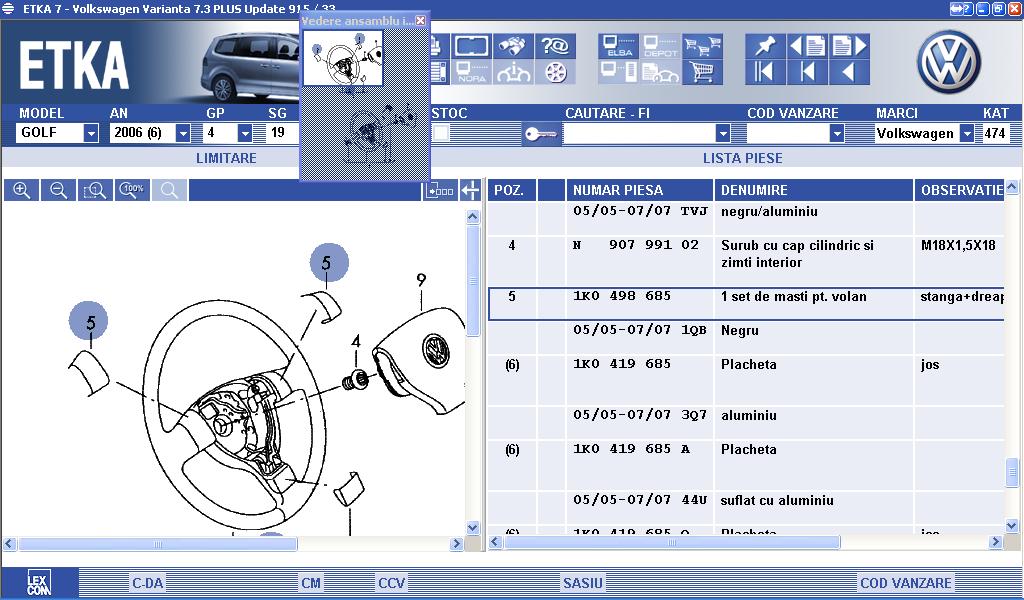Screen dimensions: 1024x600
Task: Click the KAT field showing 474
Action: (x=995, y=133)
